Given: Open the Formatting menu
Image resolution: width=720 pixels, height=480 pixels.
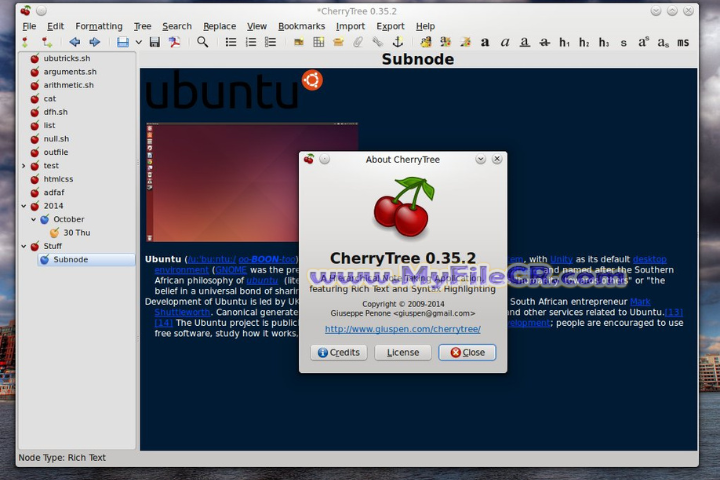Looking at the screenshot, I should (99, 27).
